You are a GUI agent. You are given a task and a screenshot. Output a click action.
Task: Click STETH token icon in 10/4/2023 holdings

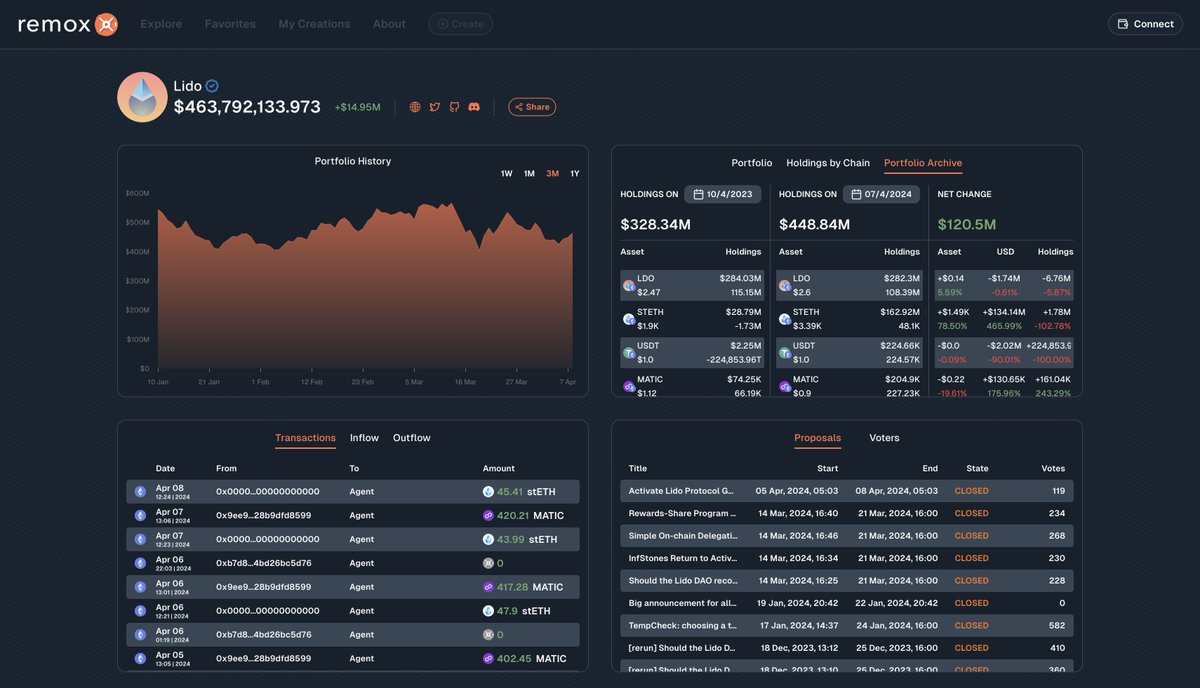(629, 319)
